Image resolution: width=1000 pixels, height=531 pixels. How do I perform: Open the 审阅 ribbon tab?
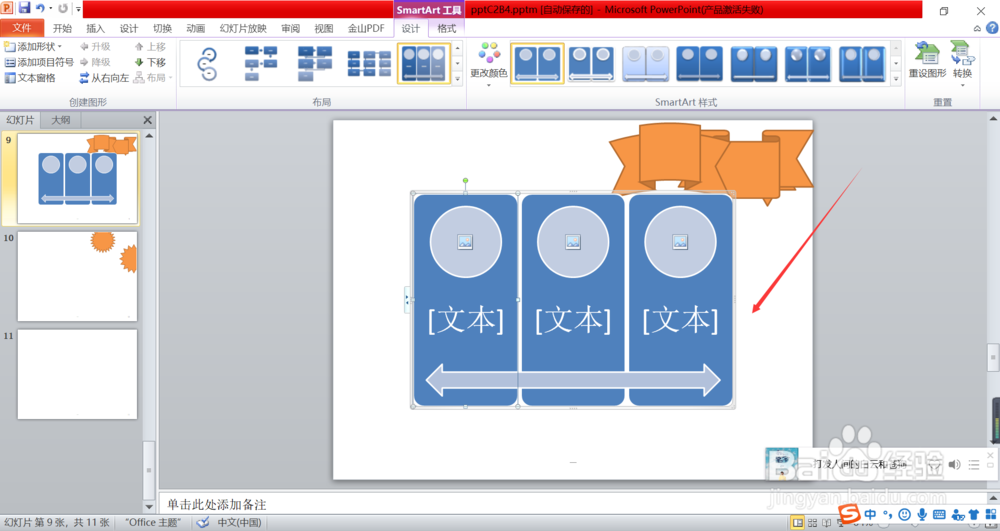click(x=290, y=28)
